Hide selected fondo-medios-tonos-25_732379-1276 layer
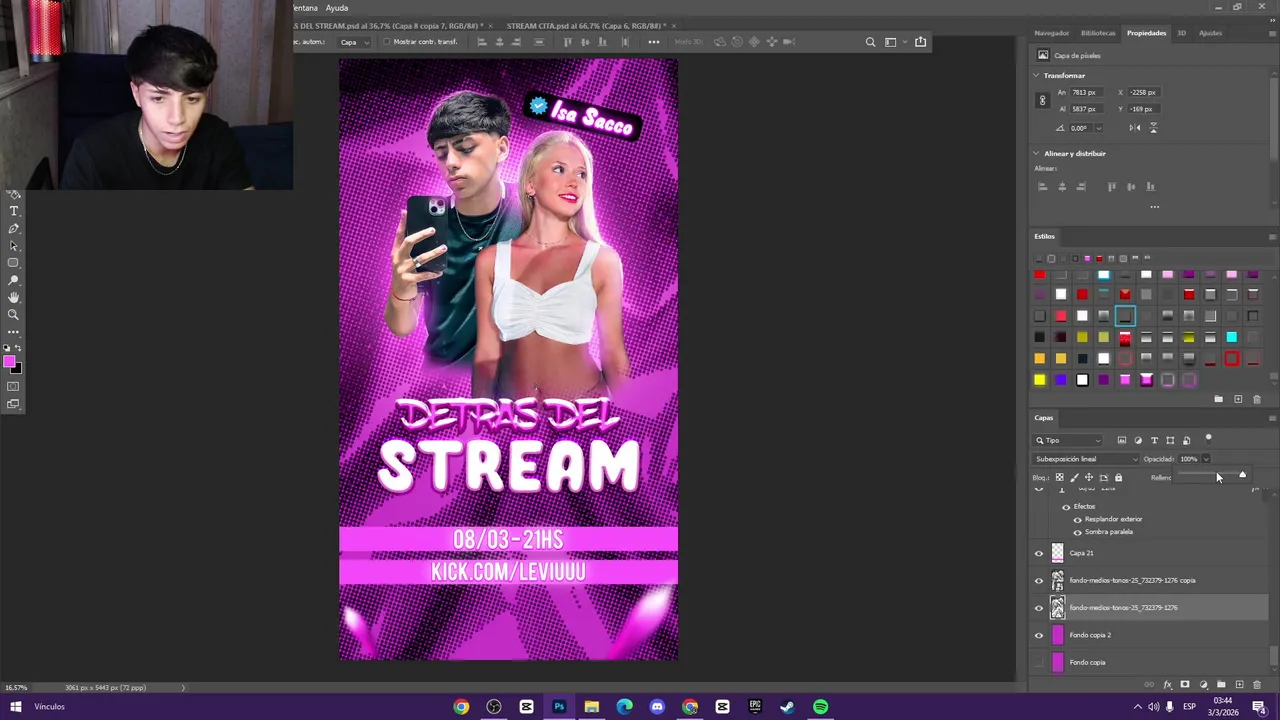 (1039, 608)
